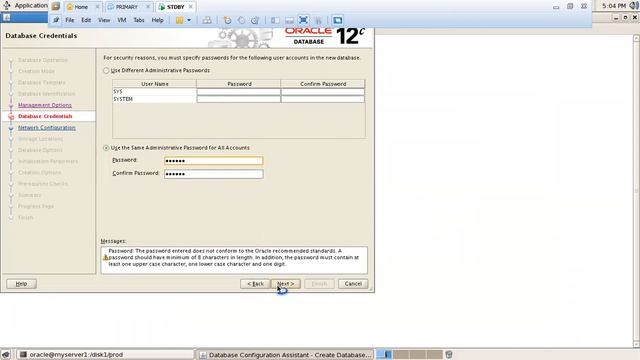Click the unity mode toolbar icon
This screenshot has width=640, height=360.
(318, 20)
